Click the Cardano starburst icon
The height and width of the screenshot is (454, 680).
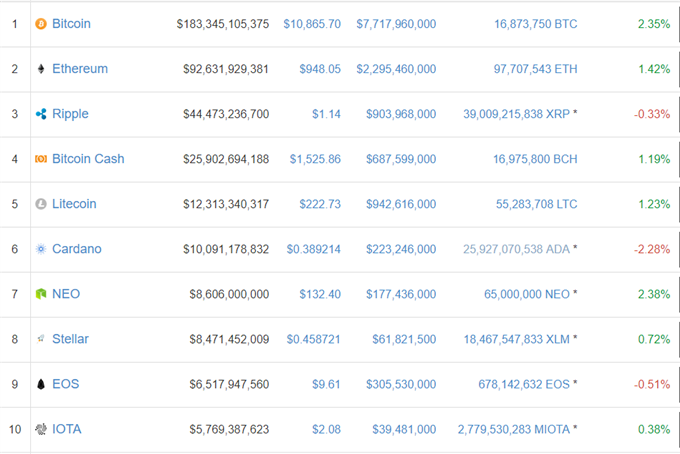tap(41, 249)
